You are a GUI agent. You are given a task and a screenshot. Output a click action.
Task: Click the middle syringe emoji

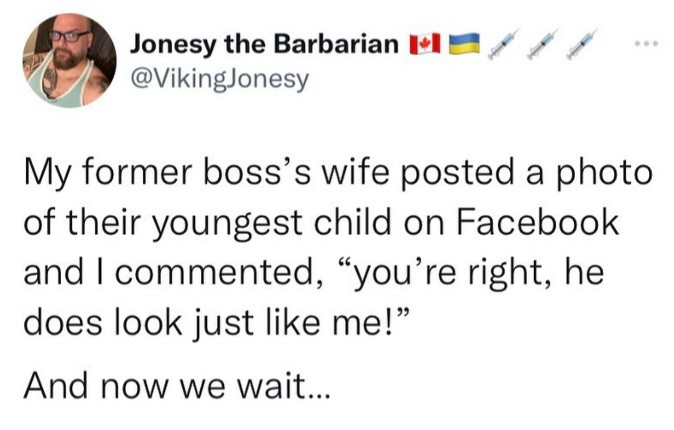544,44
